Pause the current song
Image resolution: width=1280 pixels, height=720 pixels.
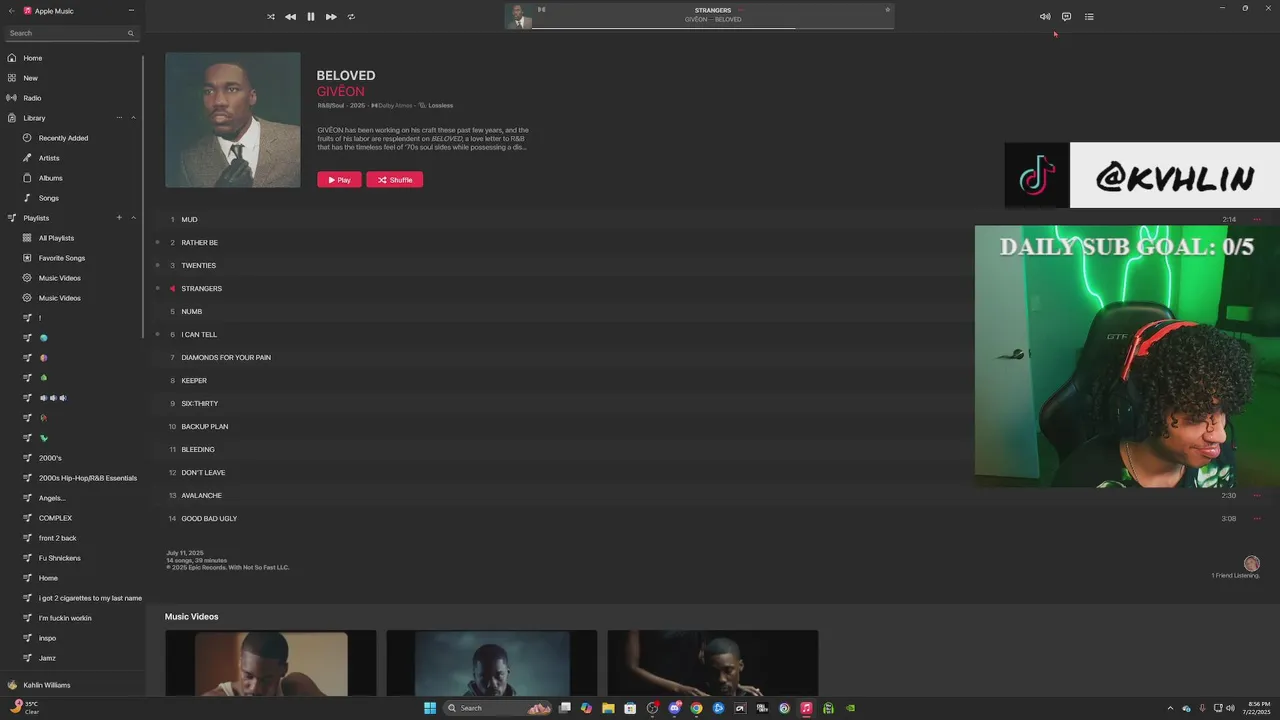pyautogui.click(x=311, y=17)
